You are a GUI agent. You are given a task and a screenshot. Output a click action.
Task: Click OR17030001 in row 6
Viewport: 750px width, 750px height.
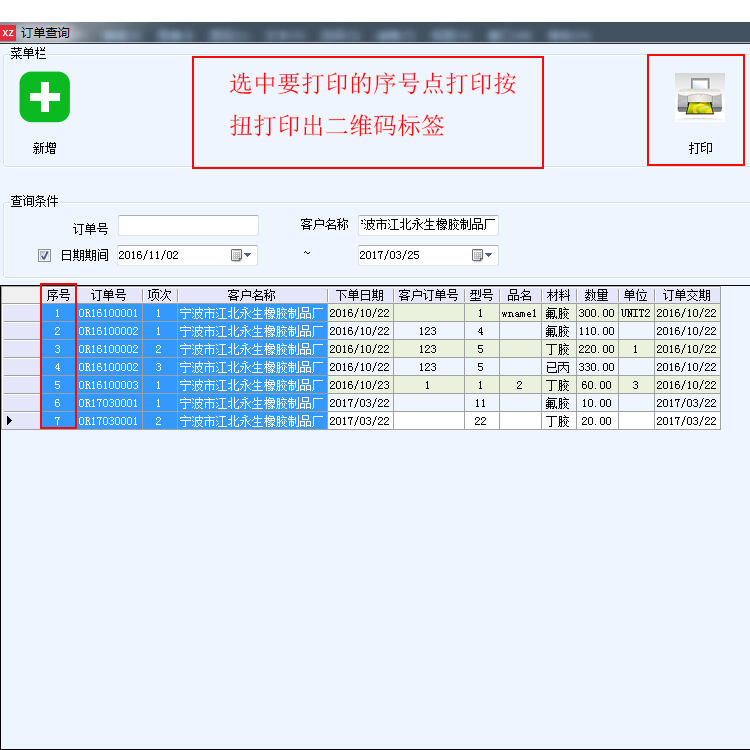(109, 403)
